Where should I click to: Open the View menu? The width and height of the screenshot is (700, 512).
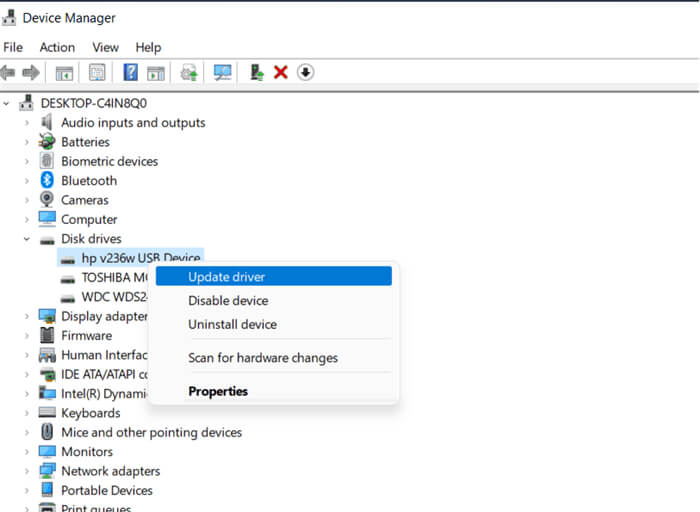tap(105, 47)
